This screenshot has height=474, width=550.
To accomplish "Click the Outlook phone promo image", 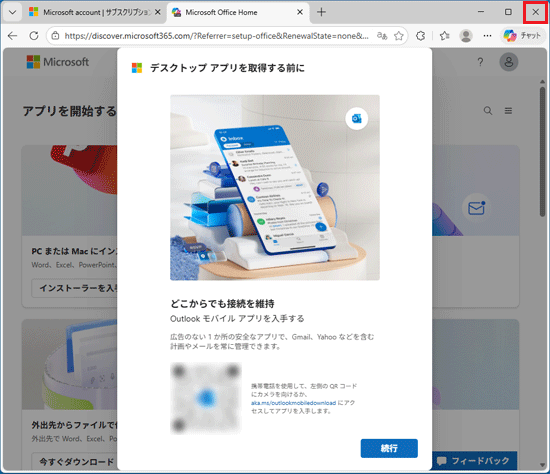I will click(x=275, y=187).
